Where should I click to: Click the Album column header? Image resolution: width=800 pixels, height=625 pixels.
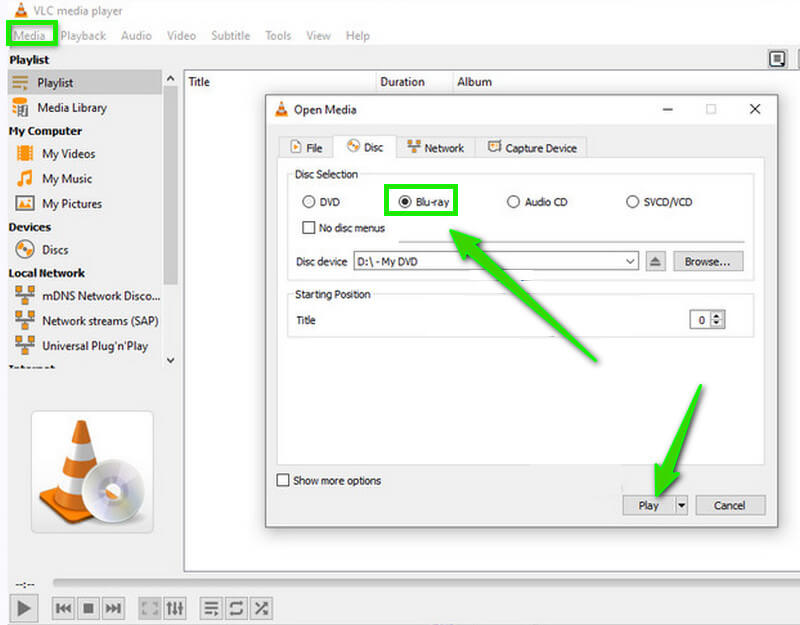pos(474,82)
